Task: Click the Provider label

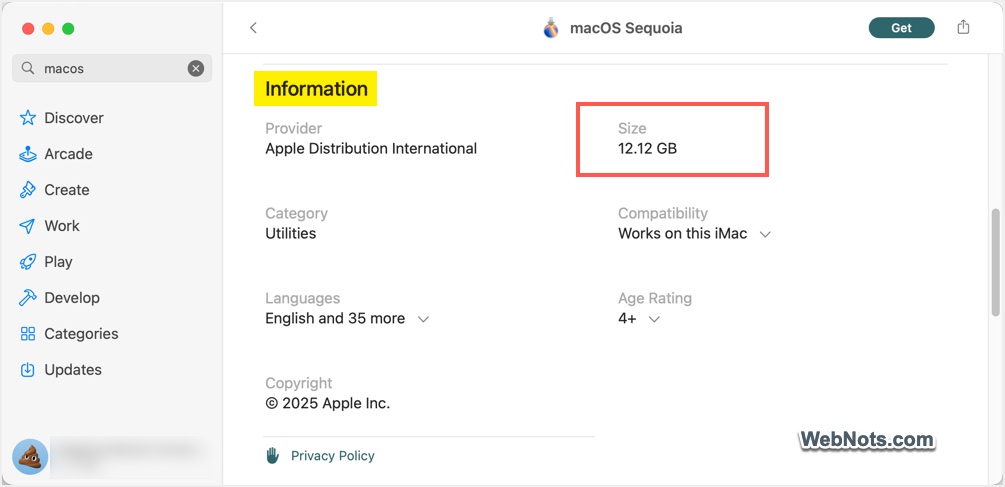Action: click(x=294, y=128)
